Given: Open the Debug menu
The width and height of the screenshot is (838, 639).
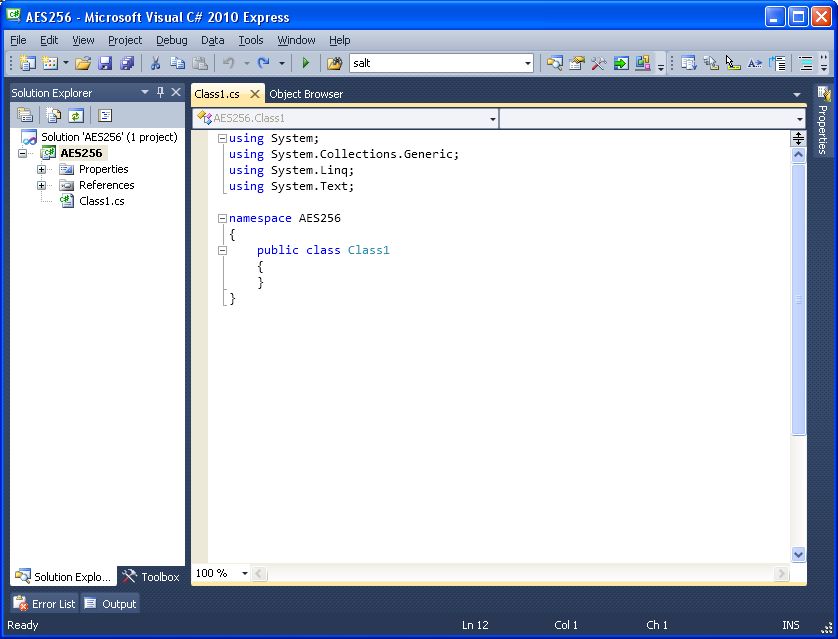Looking at the screenshot, I should pyautogui.click(x=171, y=40).
